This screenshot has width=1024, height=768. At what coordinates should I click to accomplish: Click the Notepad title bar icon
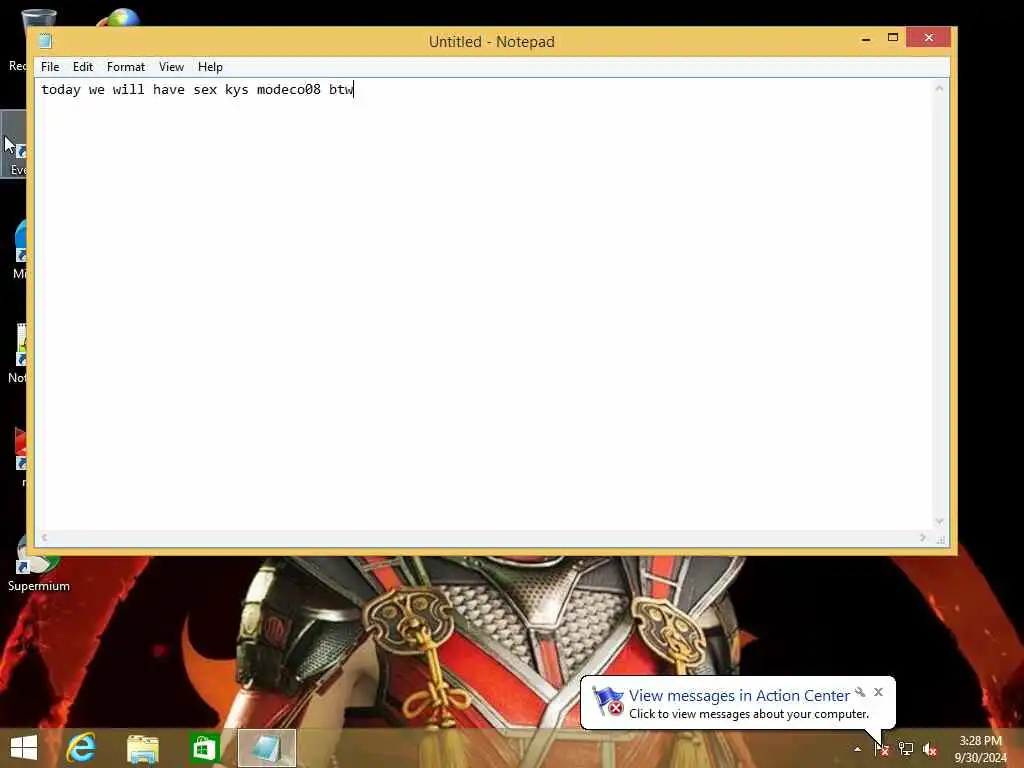tap(45, 41)
